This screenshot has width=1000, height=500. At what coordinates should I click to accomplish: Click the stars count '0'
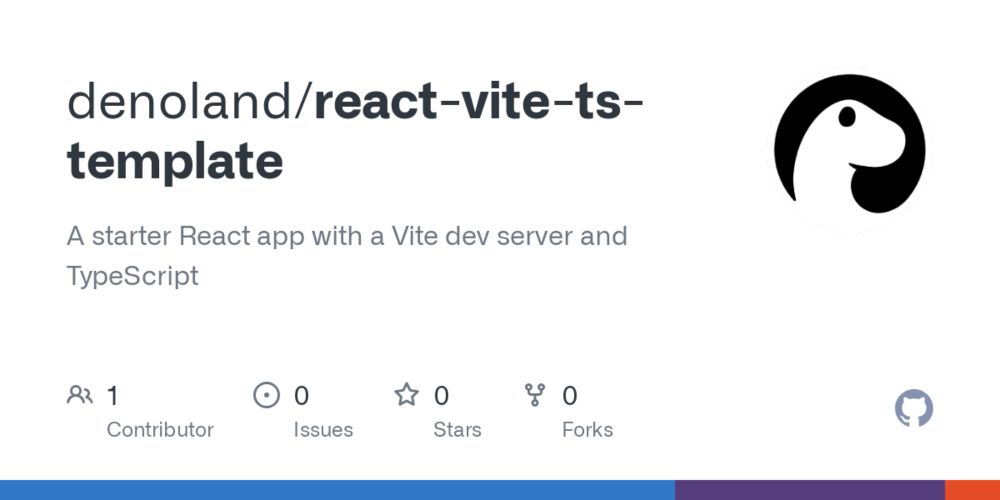click(x=441, y=396)
